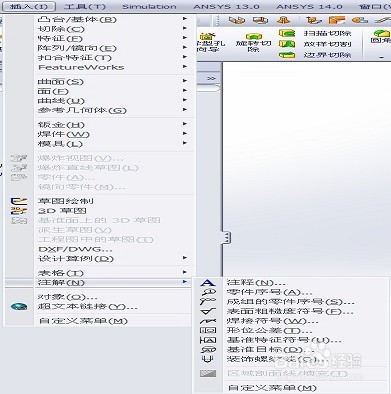Screen dimensions: 391x394
Task: Click the 注释(N) letter A icon
Action: [208, 283]
